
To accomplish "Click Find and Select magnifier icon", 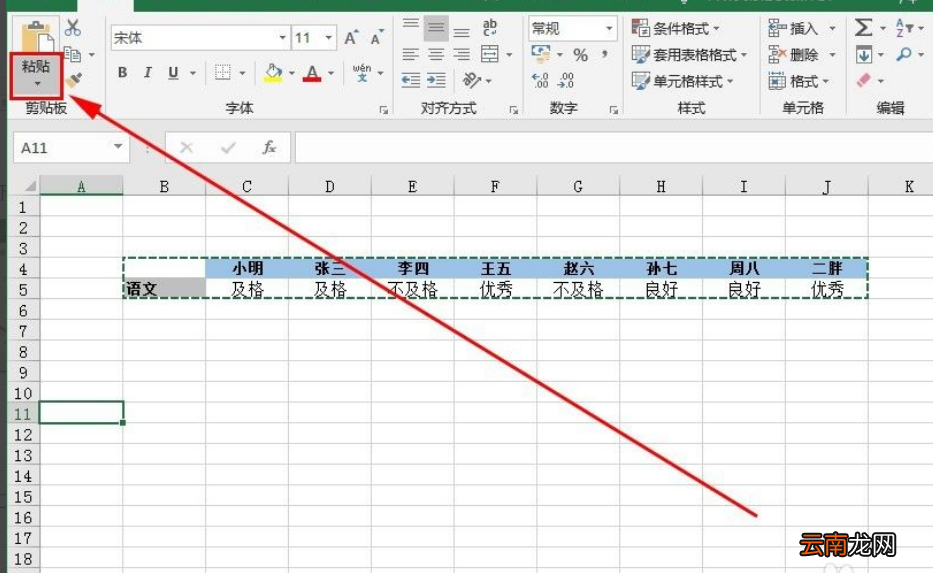I will (904, 54).
